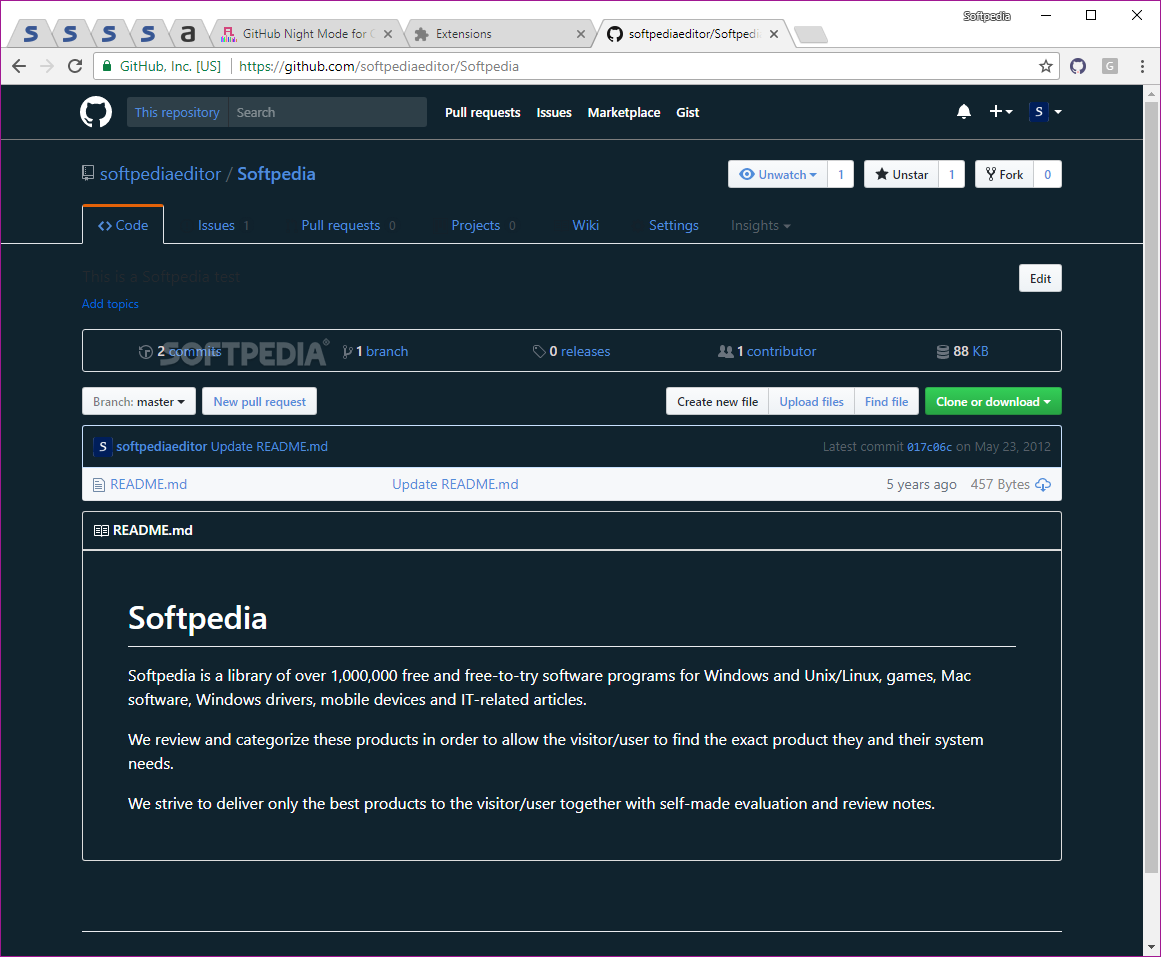Click the browser address bar URL
This screenshot has width=1161, height=957.
coord(378,66)
